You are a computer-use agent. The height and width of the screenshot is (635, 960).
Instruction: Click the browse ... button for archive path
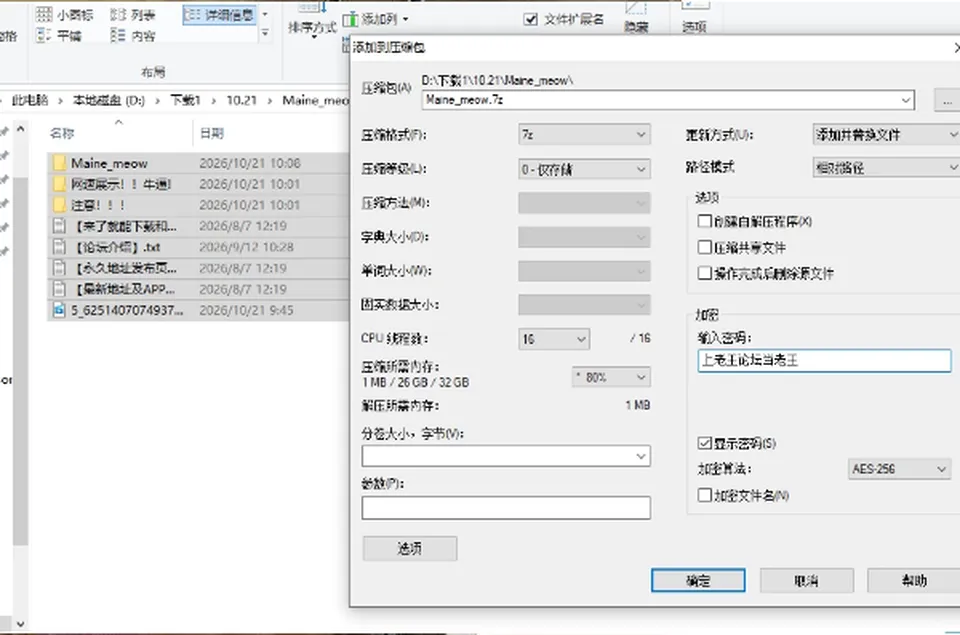tap(947, 100)
